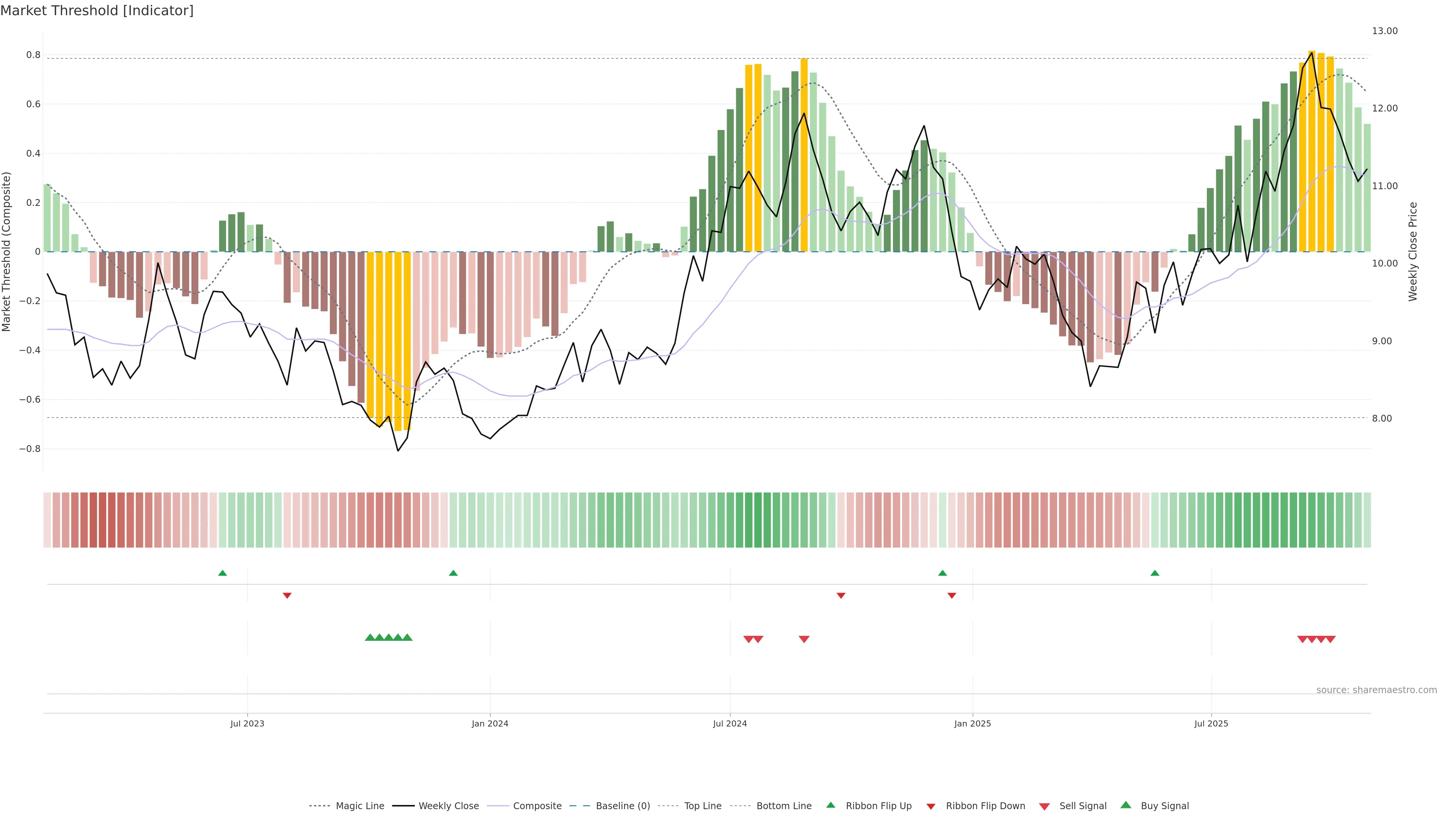Click the Ribbon Flip Down triangle in legend
This screenshot has width=1456, height=819.
[x=931, y=806]
